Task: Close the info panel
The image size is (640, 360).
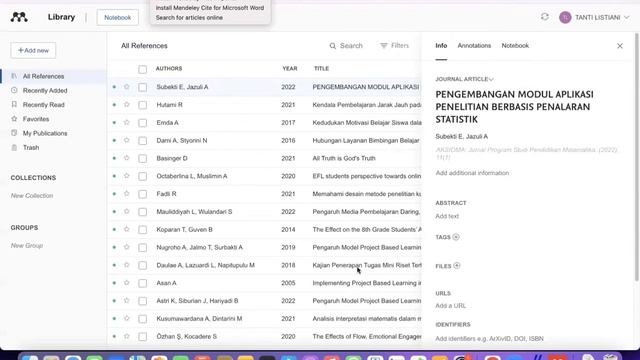Action: [620, 46]
